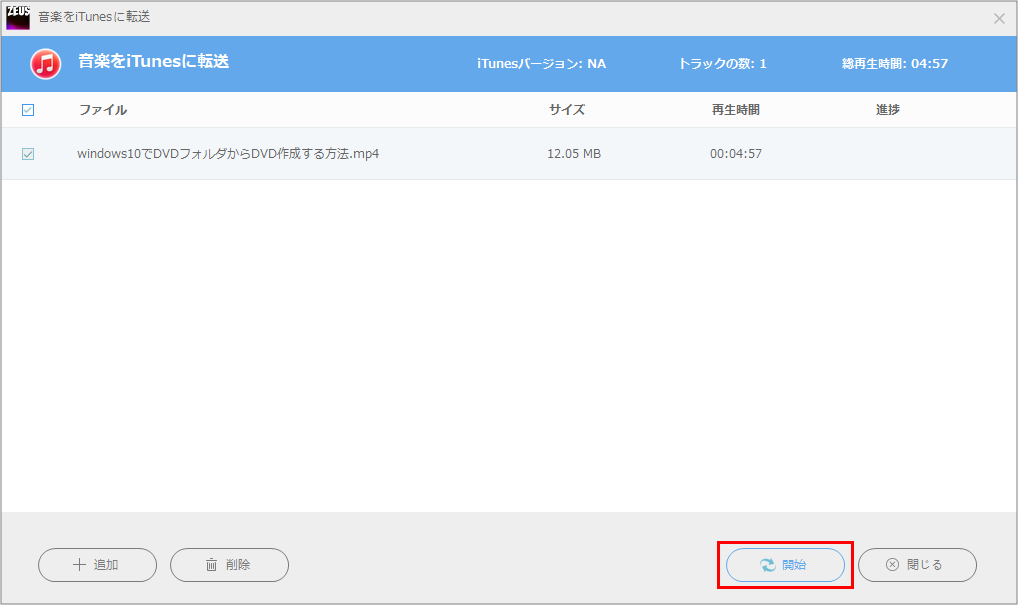Click the ZEUS app logo in title bar
Screen dimensions: 1018x605
[x=18, y=17]
